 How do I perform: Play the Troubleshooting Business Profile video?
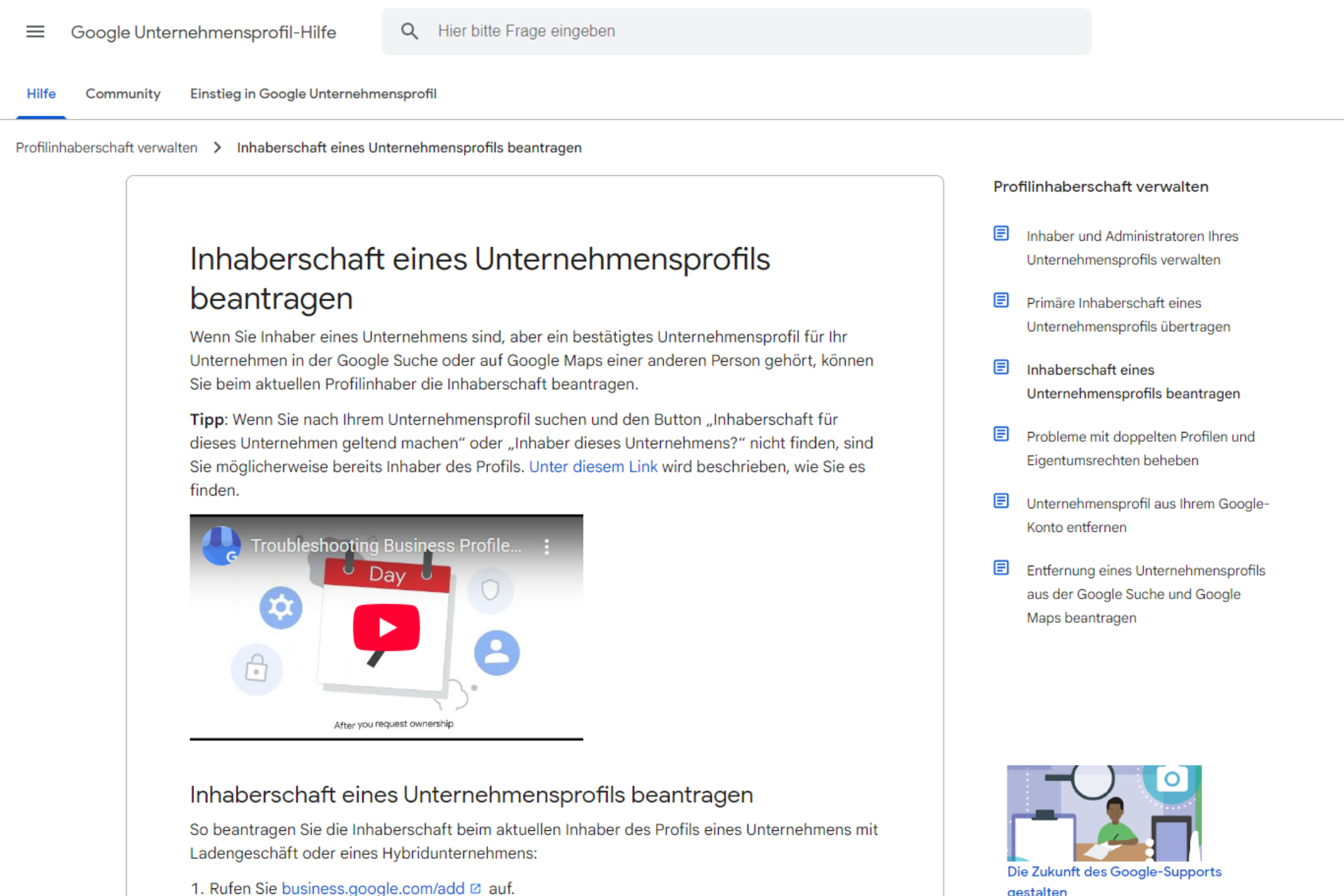[386, 626]
